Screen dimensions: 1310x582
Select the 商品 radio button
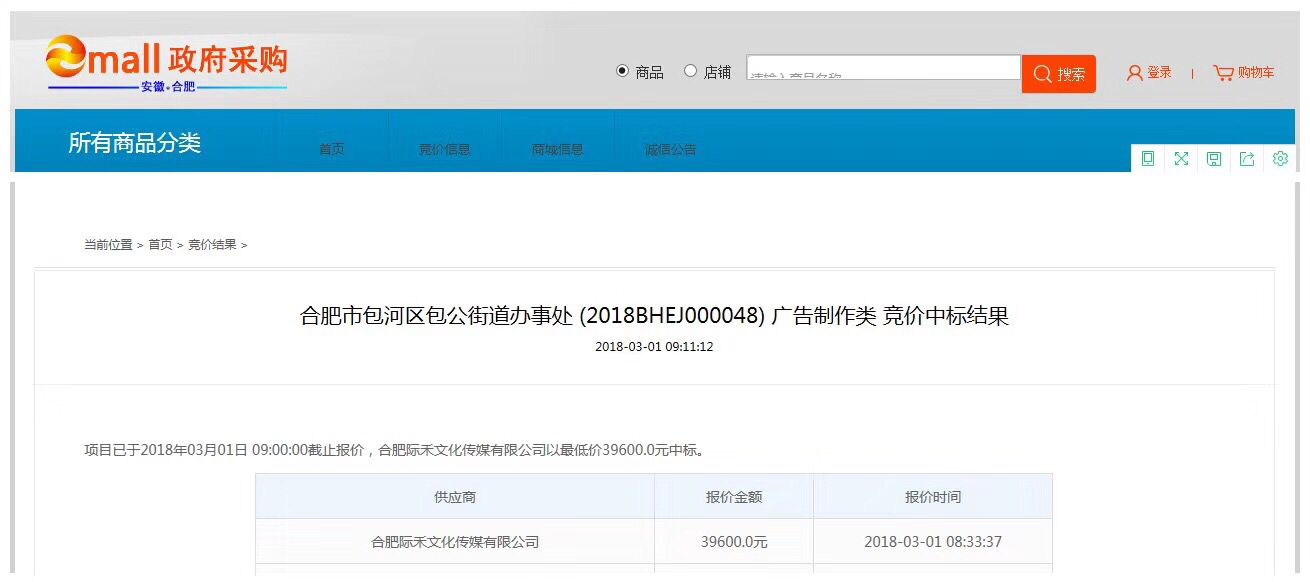tap(622, 71)
